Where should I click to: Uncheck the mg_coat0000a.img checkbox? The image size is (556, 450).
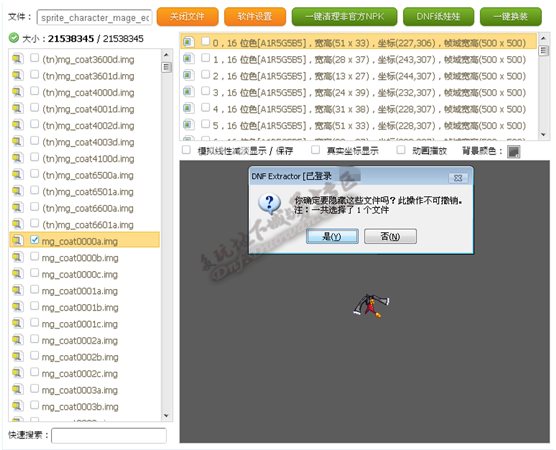(34, 240)
